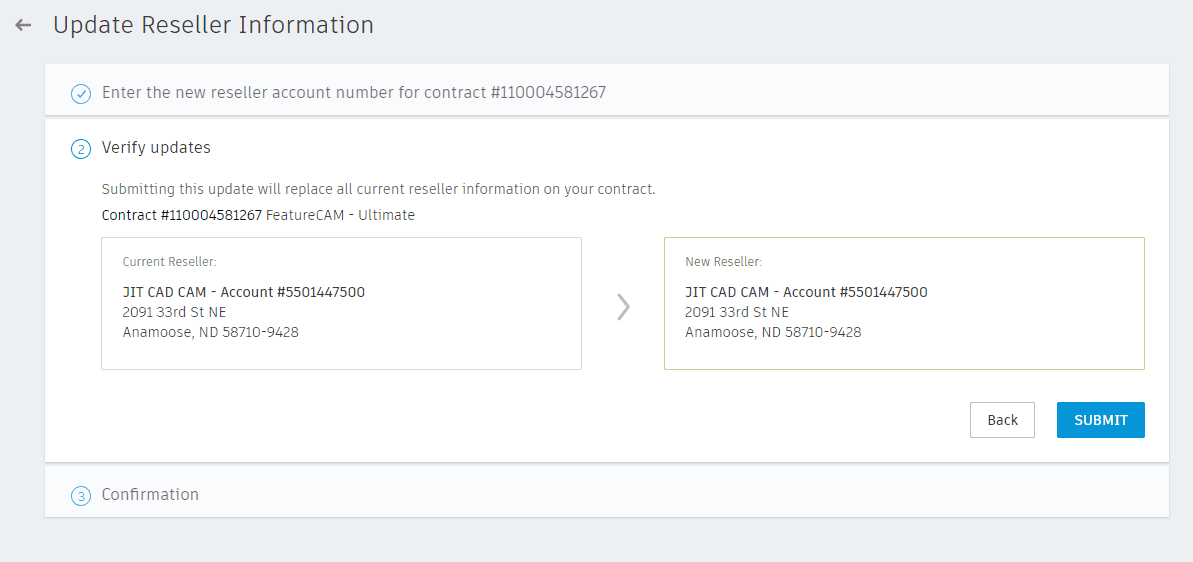Click the 'Current Reseller:' label
The image size is (1193, 562).
170,262
